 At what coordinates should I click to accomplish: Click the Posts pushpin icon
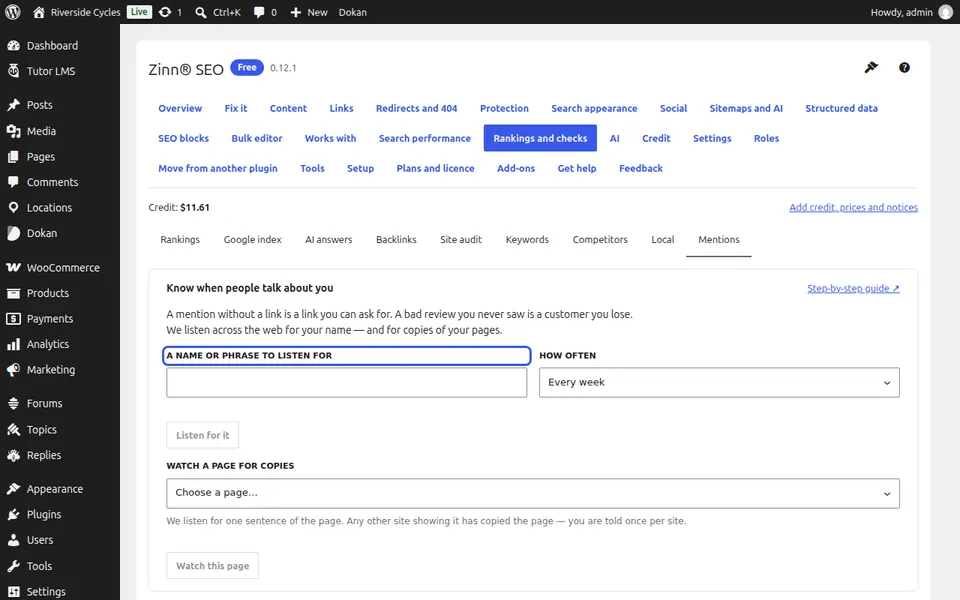(13, 105)
